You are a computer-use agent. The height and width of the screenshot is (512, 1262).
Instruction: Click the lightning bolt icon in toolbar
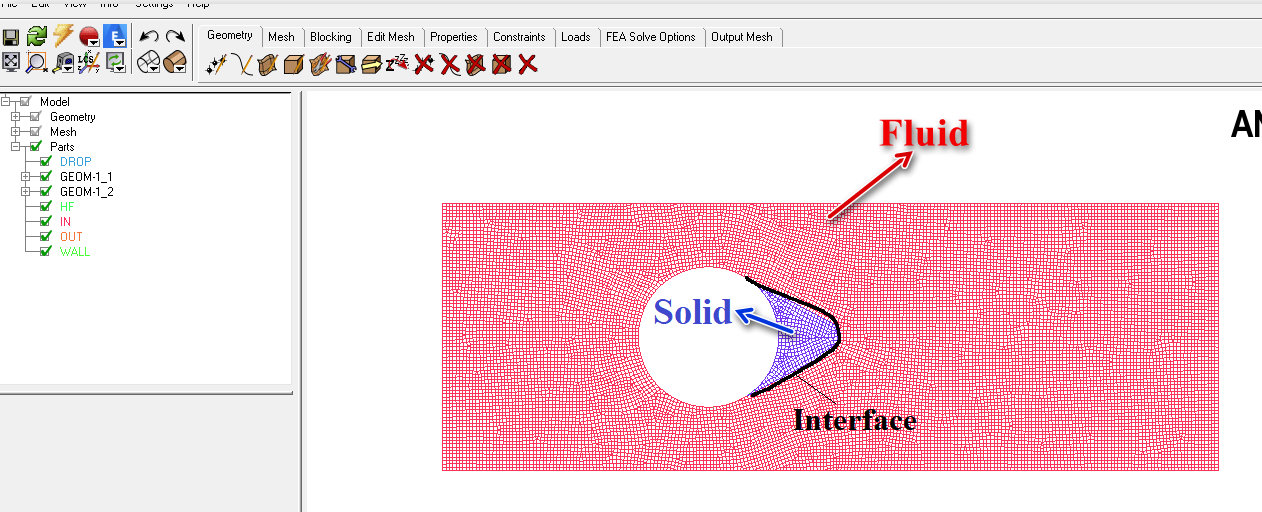[x=63, y=37]
